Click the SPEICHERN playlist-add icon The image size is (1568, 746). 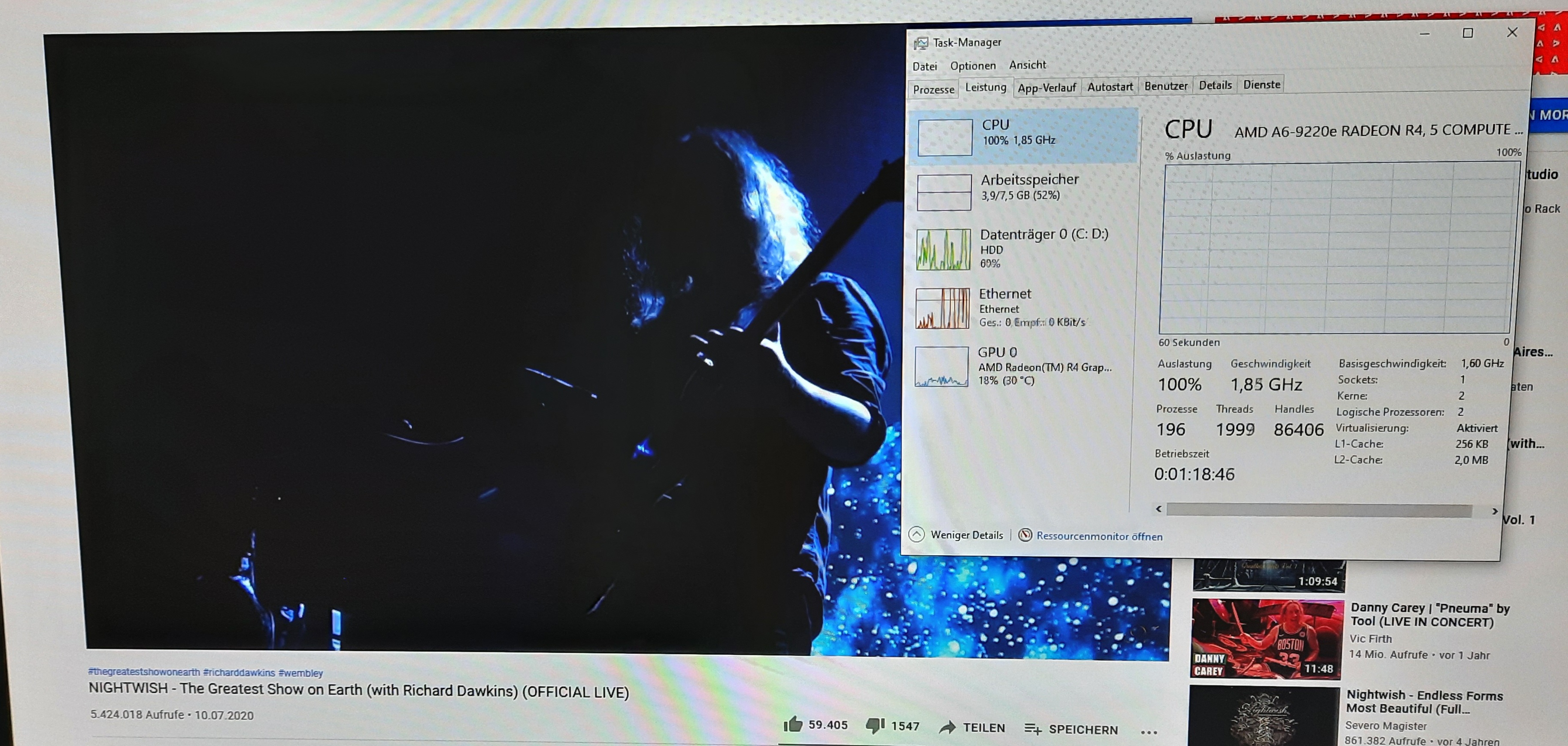pos(1033,728)
